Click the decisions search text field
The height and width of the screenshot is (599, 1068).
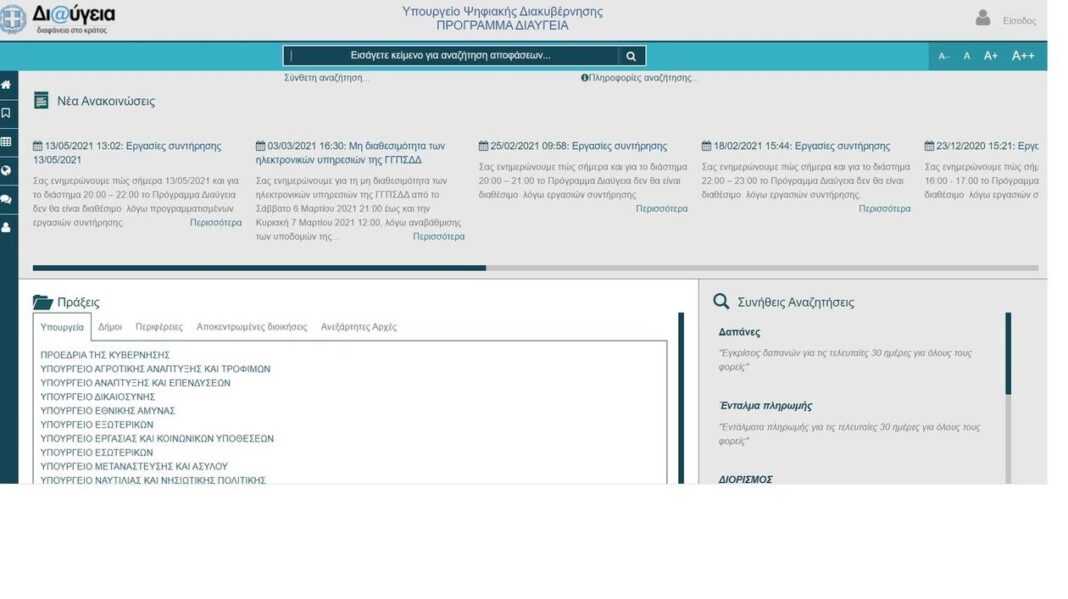coord(450,56)
